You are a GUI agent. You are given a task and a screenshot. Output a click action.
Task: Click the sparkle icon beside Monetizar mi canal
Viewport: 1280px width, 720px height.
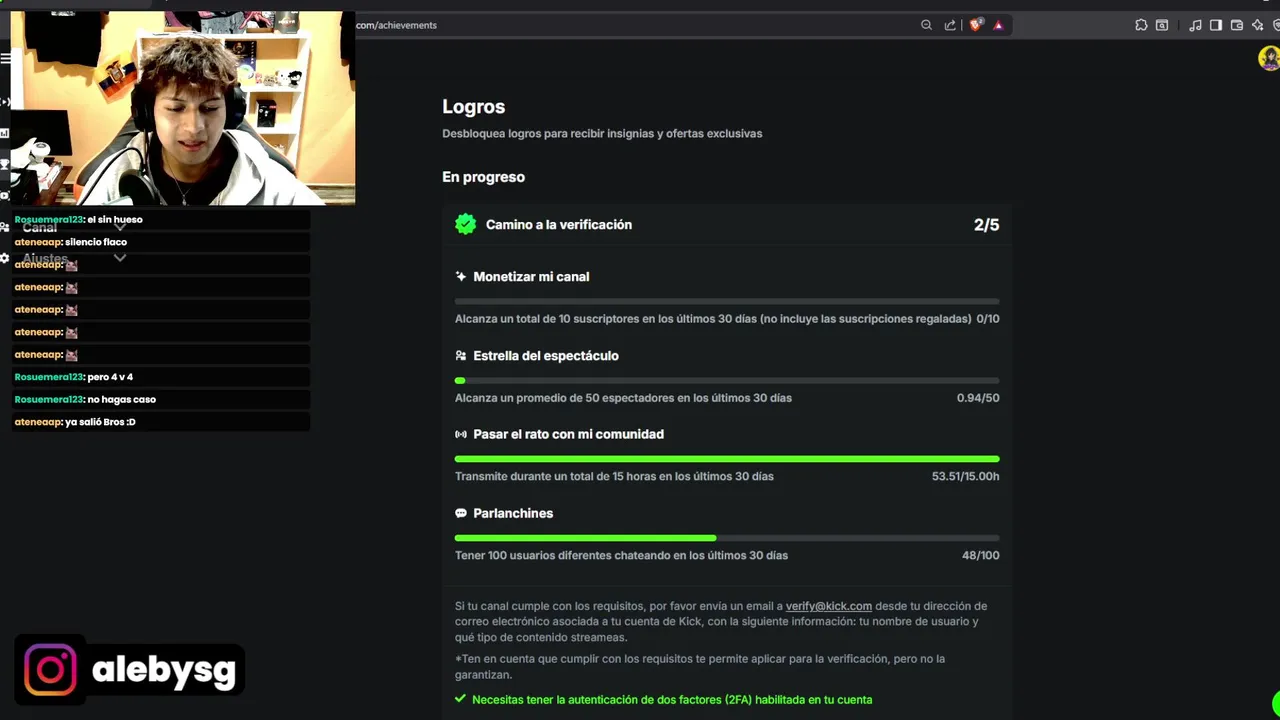point(461,277)
